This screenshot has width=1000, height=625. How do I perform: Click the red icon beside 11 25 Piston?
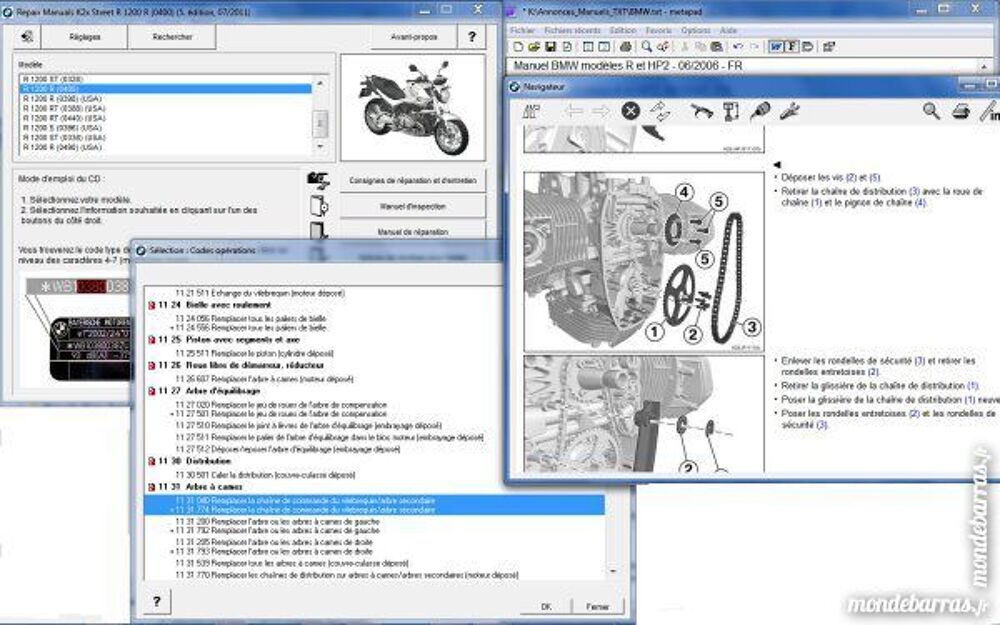(152, 340)
